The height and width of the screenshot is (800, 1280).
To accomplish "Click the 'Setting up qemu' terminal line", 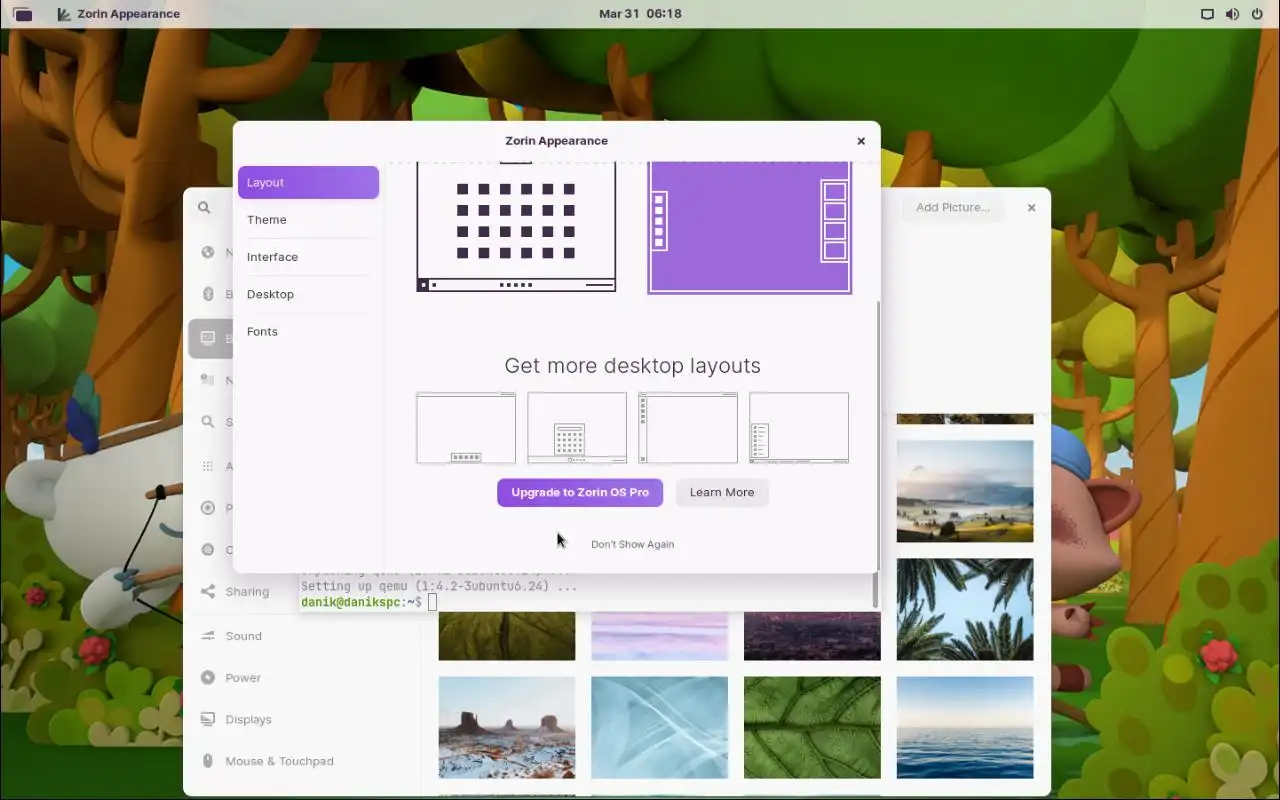I will 439,586.
